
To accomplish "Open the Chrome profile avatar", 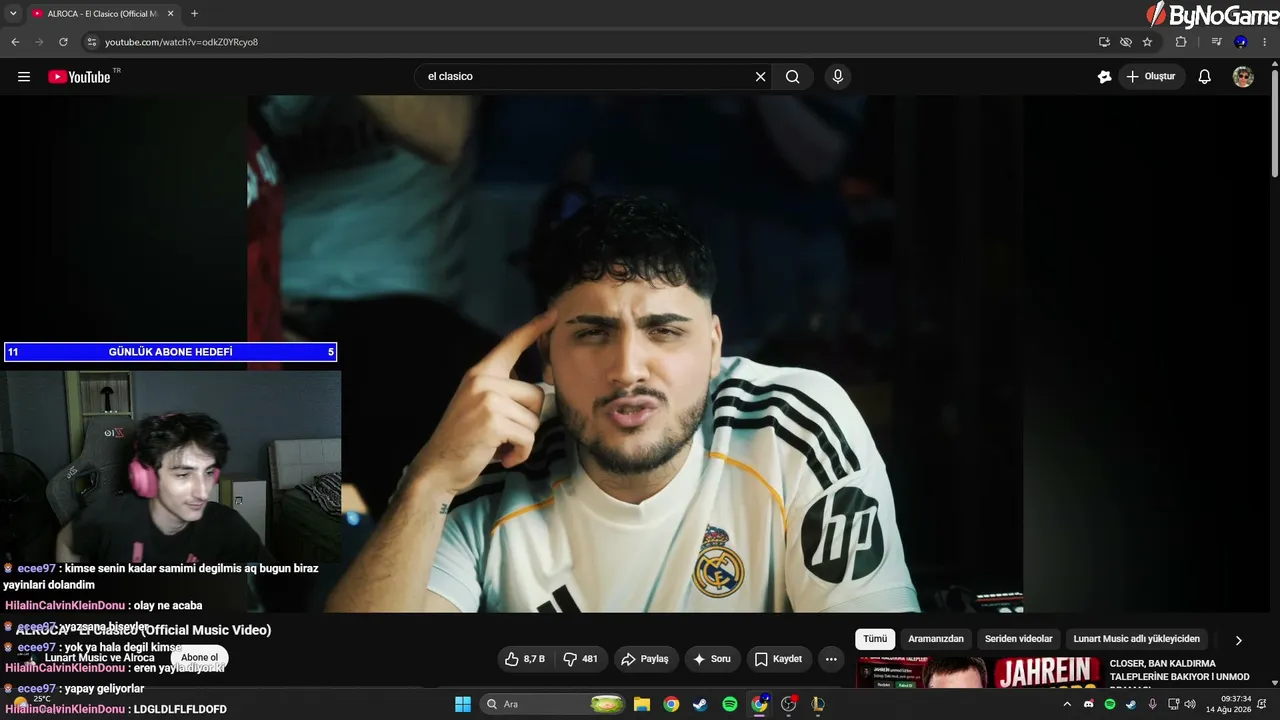I will tap(1241, 42).
